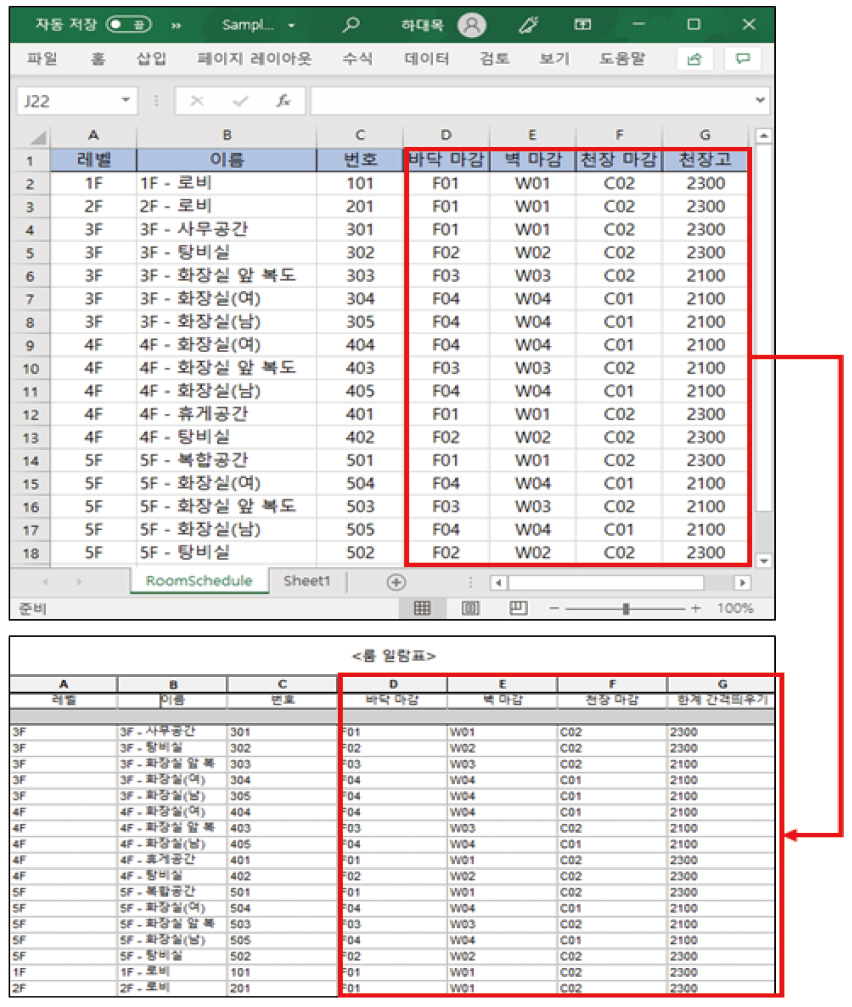Click the formula enter checkmark icon
The image size is (852, 1007).
click(241, 101)
